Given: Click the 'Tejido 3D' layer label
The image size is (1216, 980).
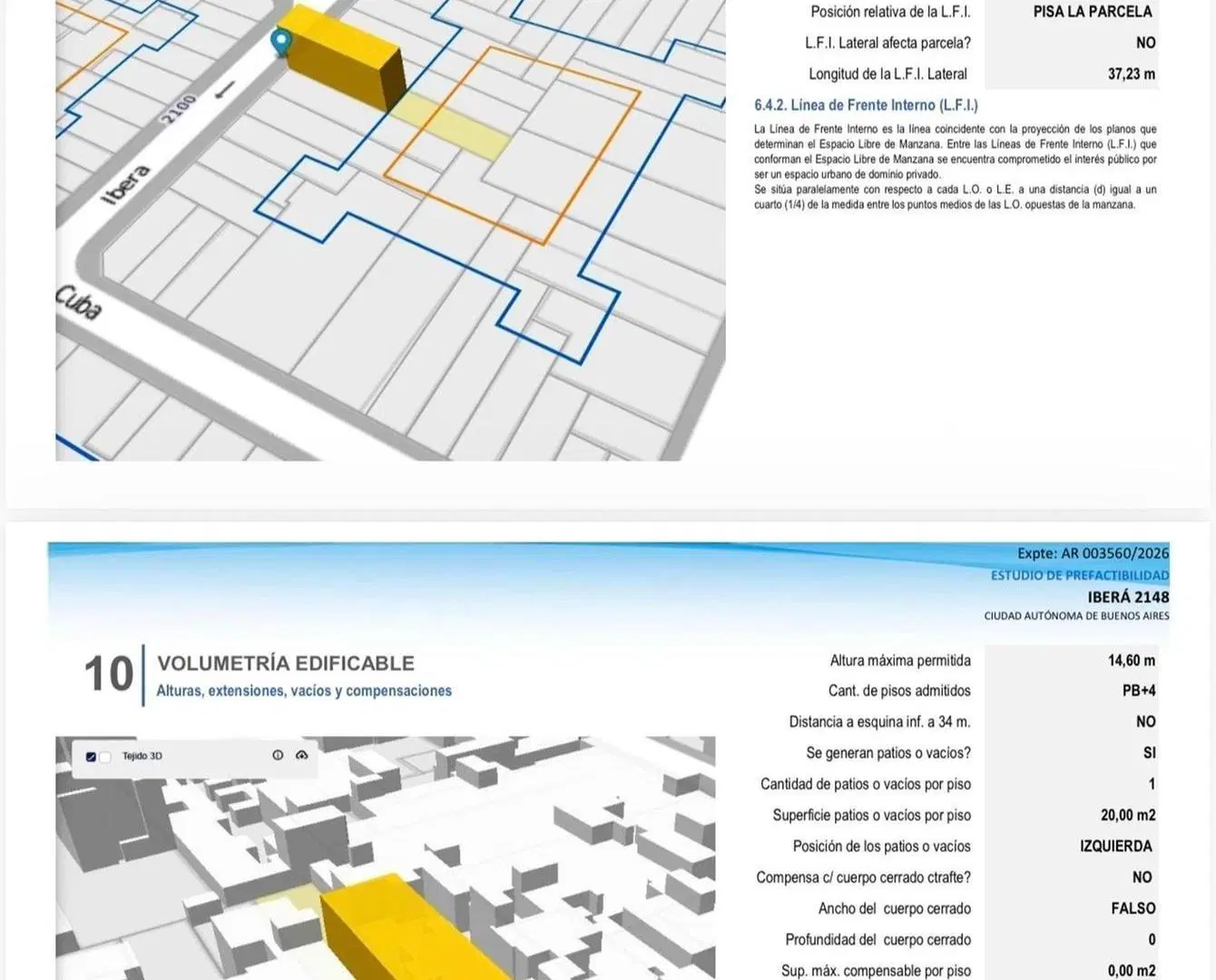Looking at the screenshot, I should [142, 756].
